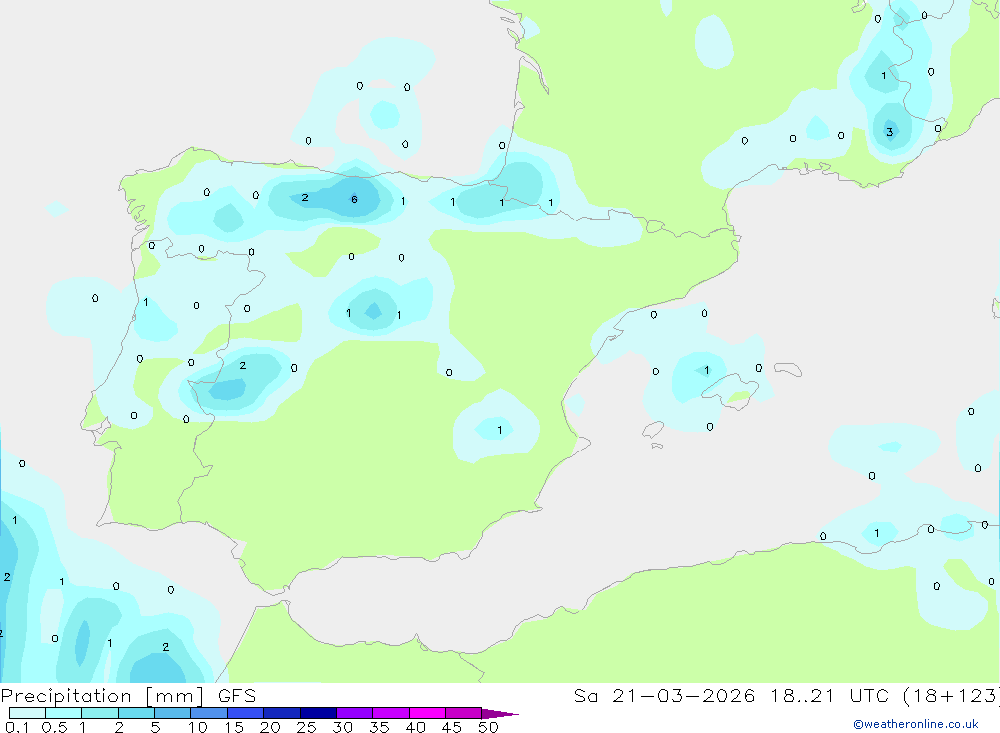Pick the 15–20 mm royal blue legend swatch
The image size is (1000, 733).
point(245,713)
